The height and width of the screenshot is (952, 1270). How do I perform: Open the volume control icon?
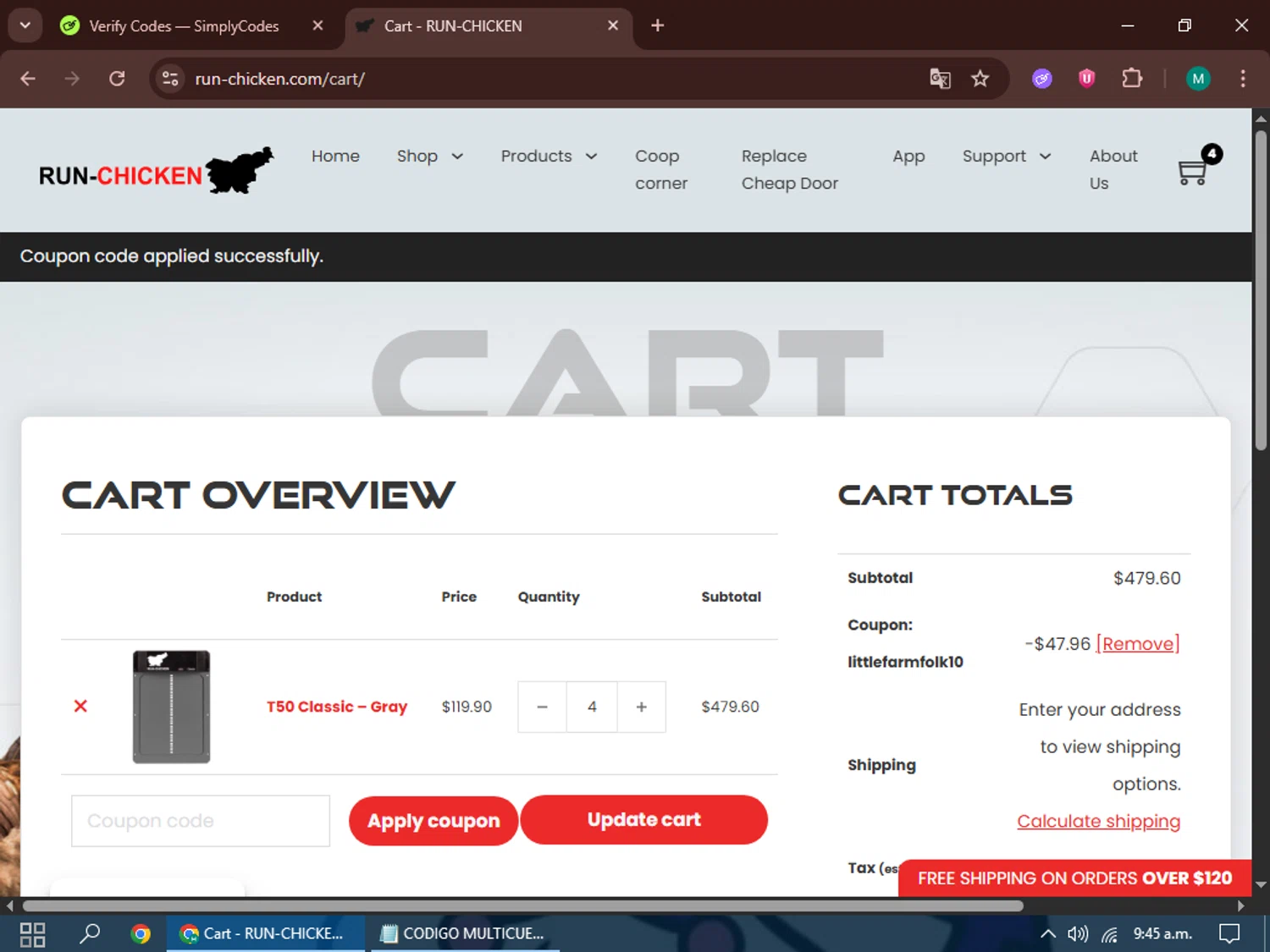[1077, 933]
